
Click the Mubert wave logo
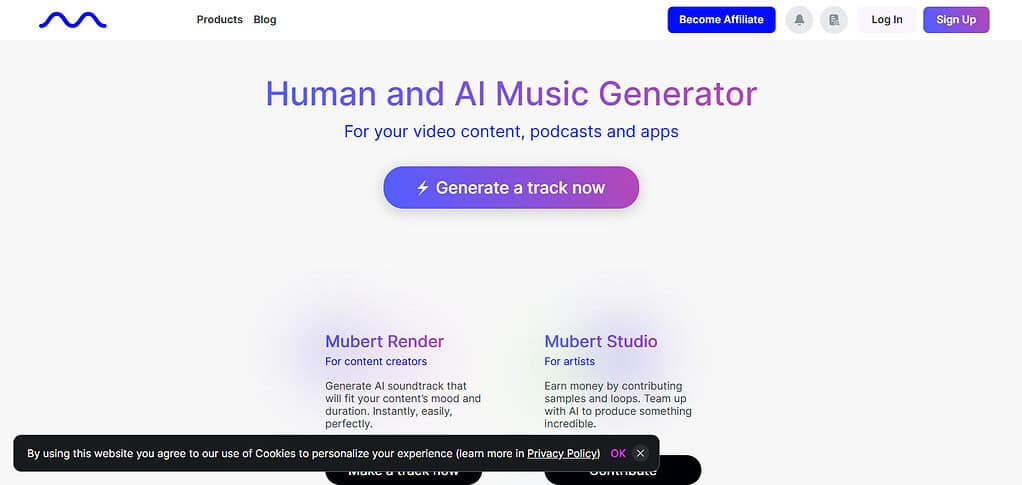(72, 20)
